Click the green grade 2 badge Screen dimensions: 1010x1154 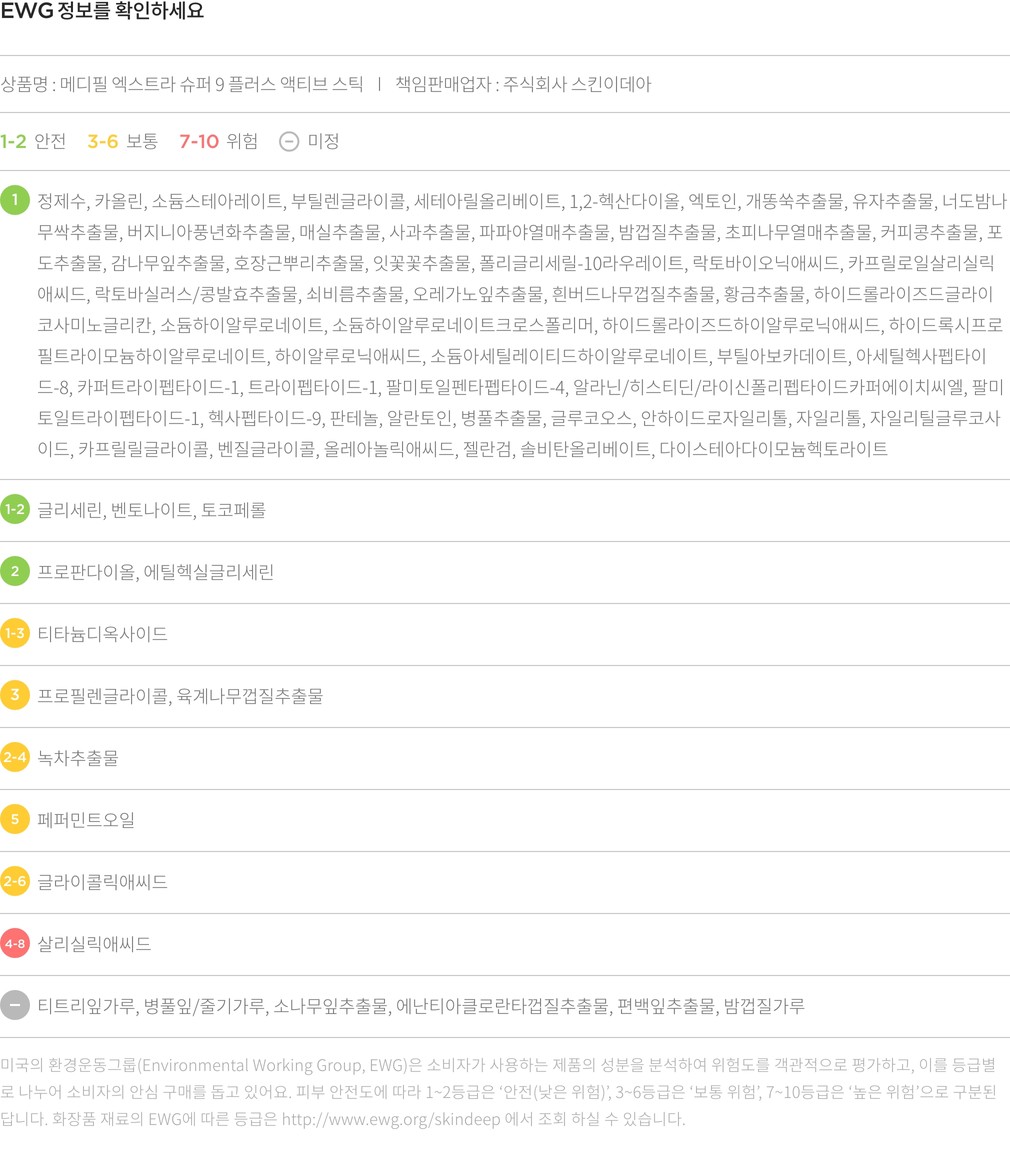pyautogui.click(x=15, y=572)
